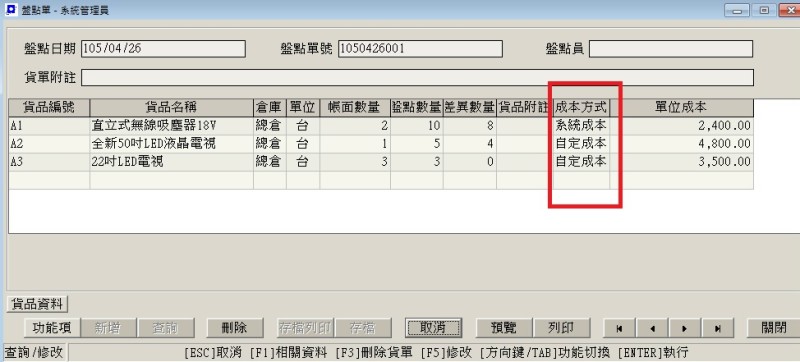Click the 查詢/修改 status bar mode
This screenshot has height=362, width=800.
point(34,352)
